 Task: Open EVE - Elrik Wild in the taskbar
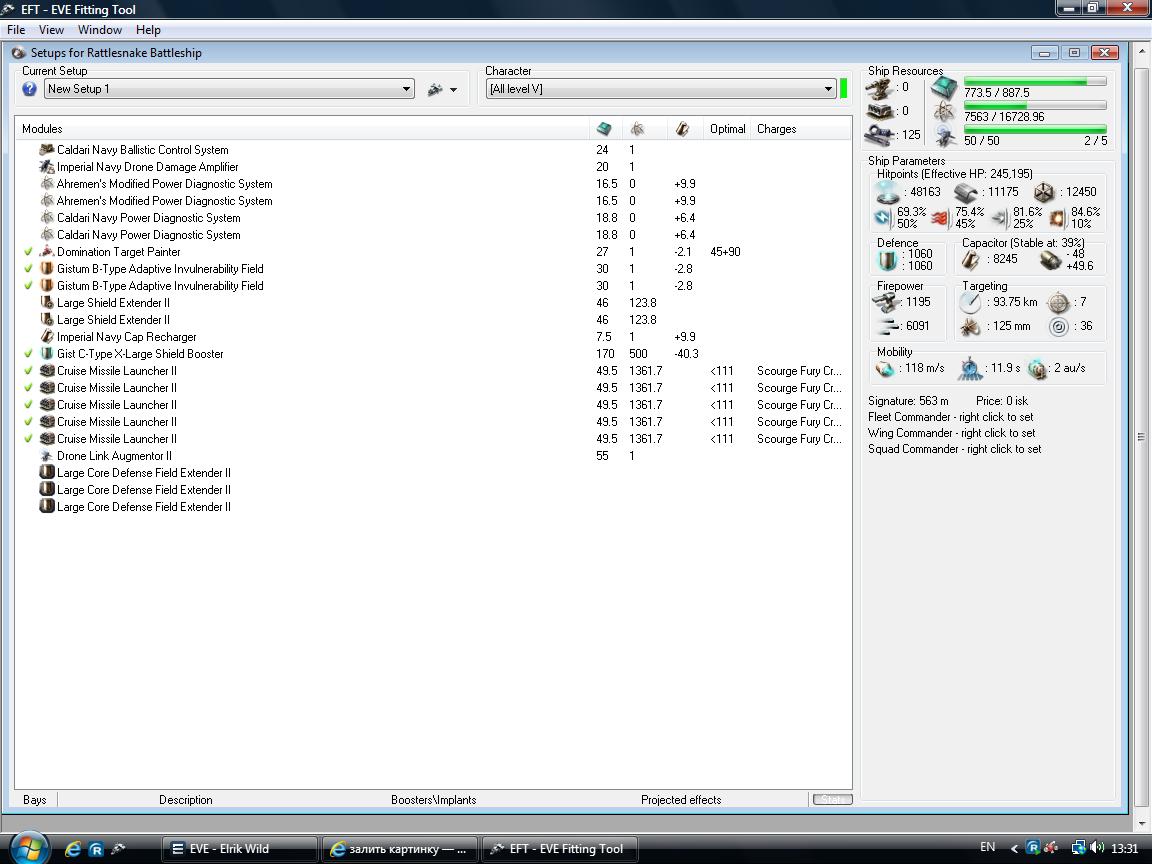239,849
